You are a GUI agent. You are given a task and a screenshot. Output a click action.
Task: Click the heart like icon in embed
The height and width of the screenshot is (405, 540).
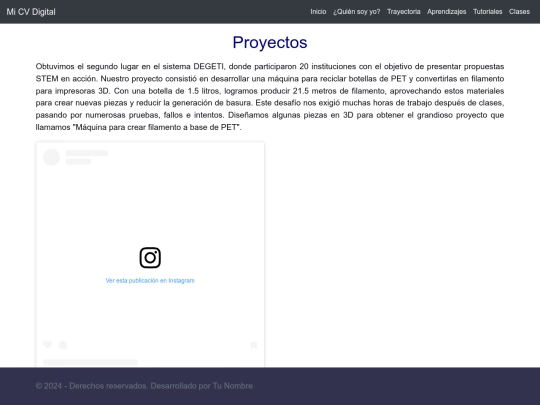[48, 344]
